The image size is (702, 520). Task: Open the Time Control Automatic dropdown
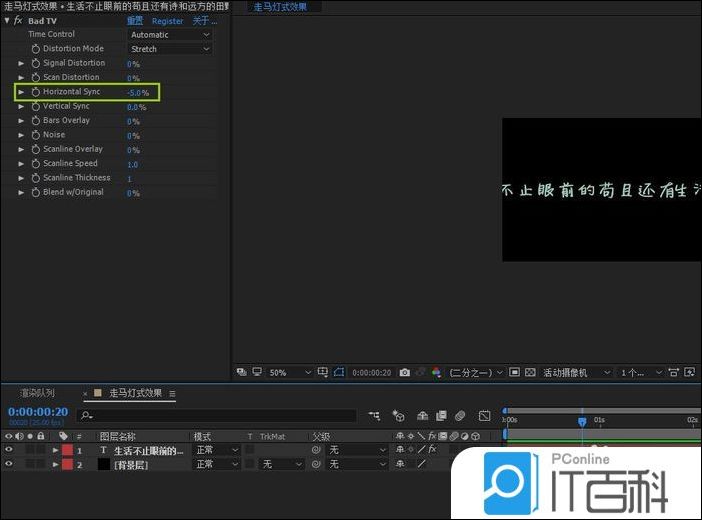coord(170,34)
